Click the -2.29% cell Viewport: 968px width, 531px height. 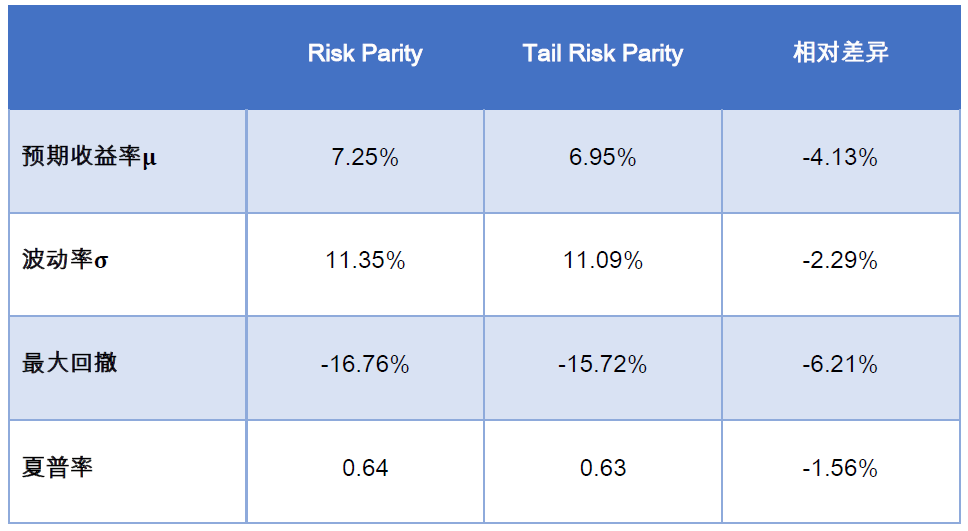(x=840, y=261)
